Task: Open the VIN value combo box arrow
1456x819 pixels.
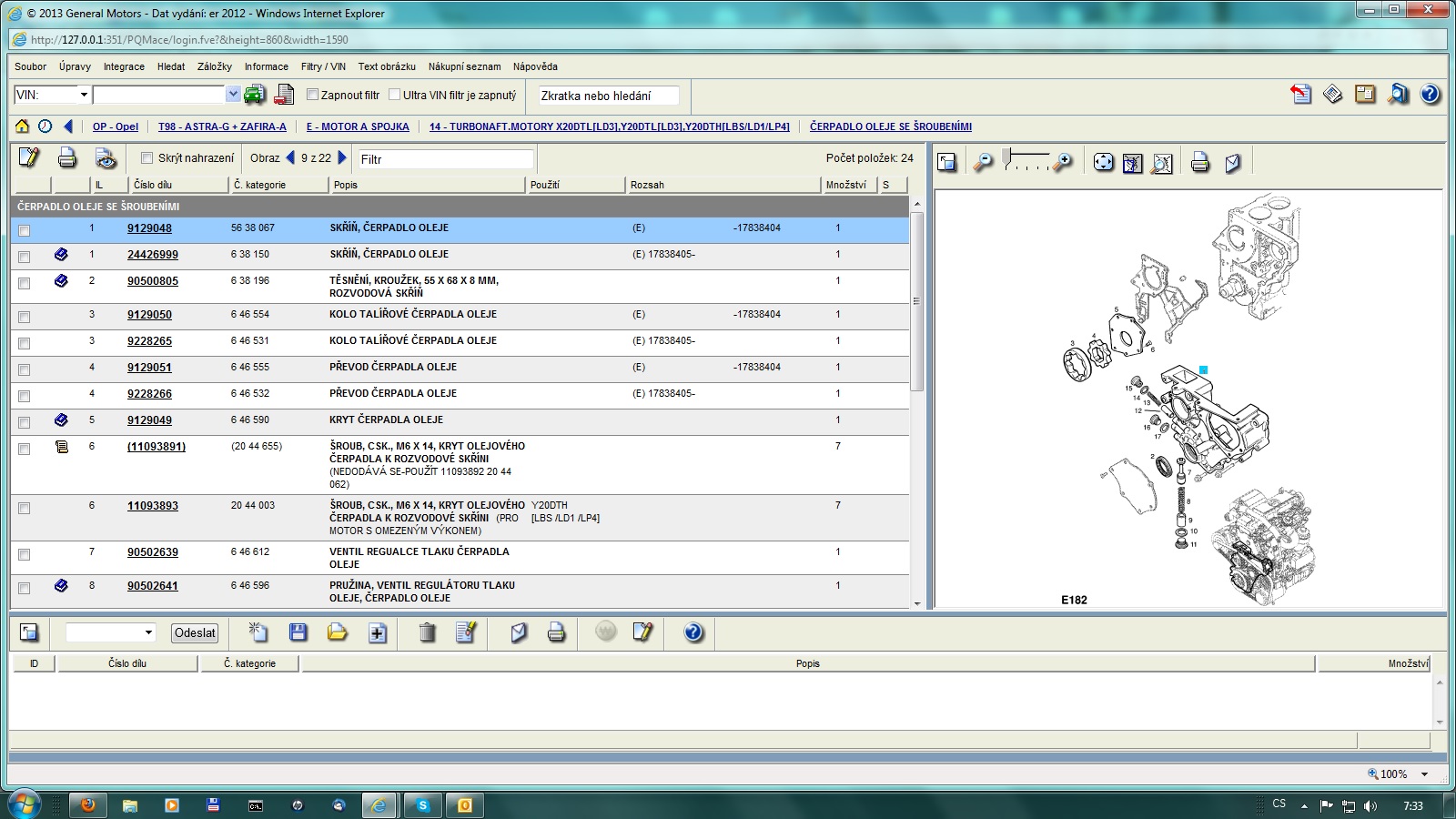Action: (233, 95)
